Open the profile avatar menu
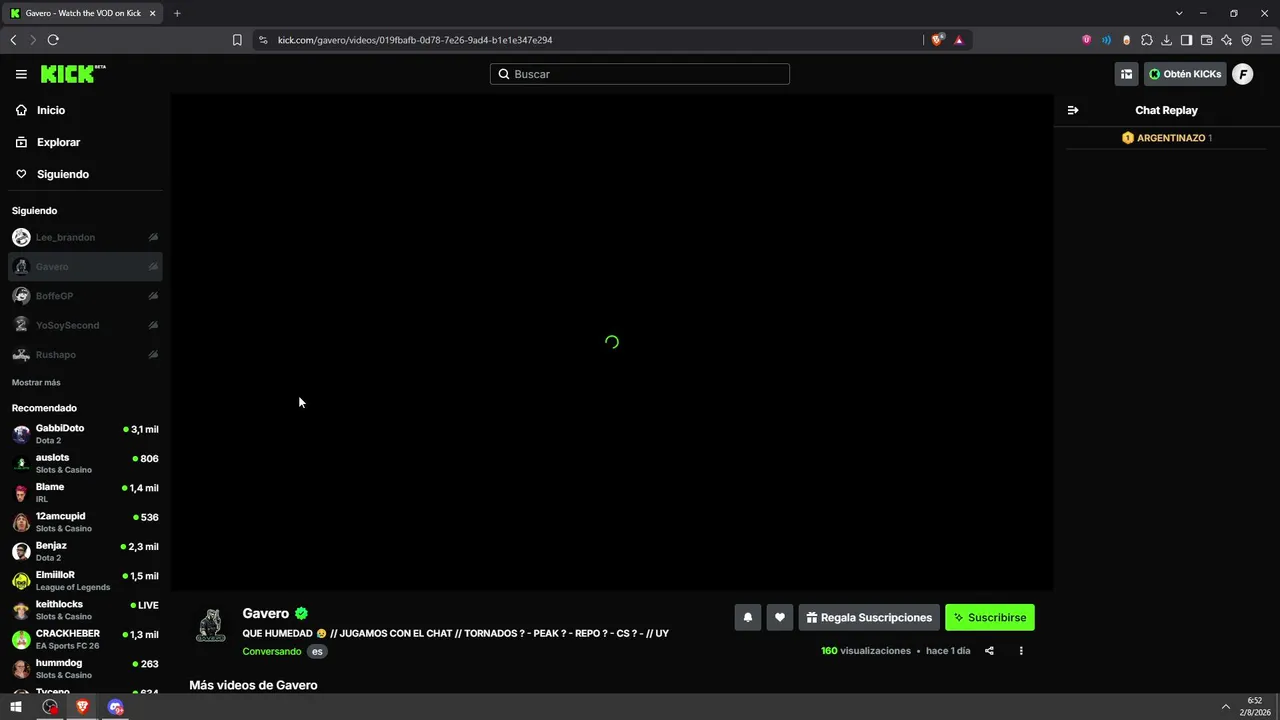The width and height of the screenshot is (1280, 720). click(1242, 74)
